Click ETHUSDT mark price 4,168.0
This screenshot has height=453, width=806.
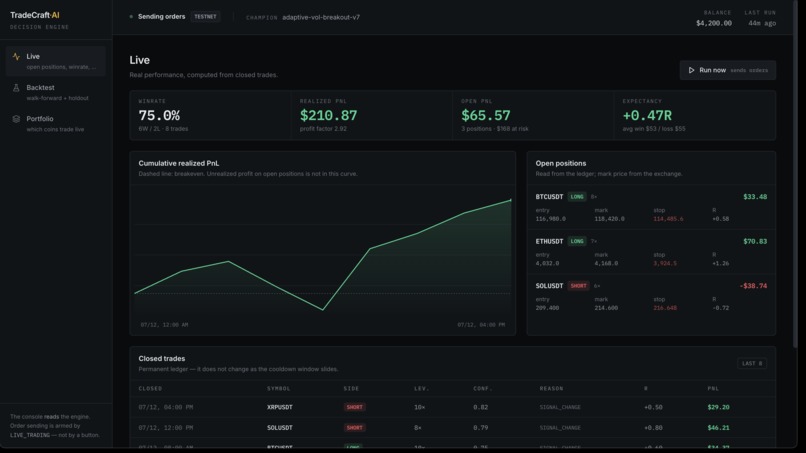click(x=606, y=263)
